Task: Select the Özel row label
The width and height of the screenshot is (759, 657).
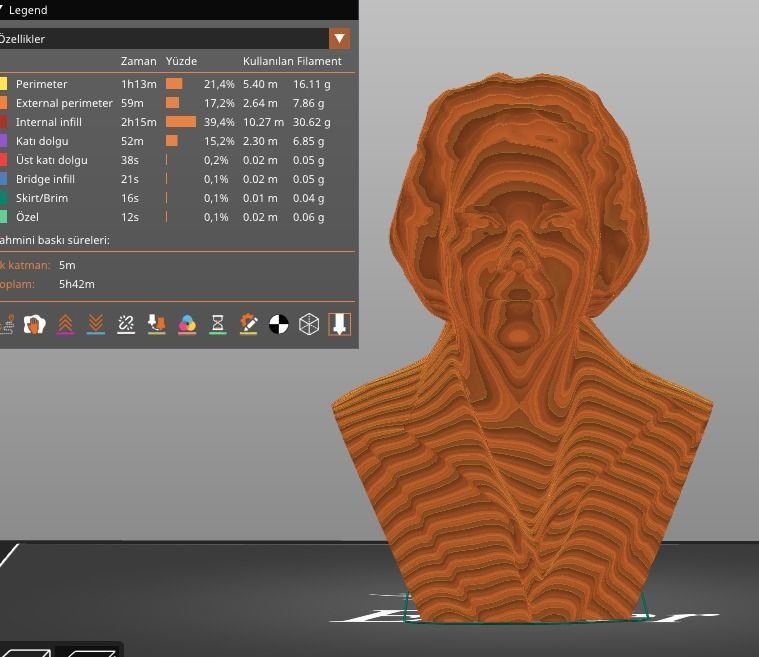Action: 27,217
